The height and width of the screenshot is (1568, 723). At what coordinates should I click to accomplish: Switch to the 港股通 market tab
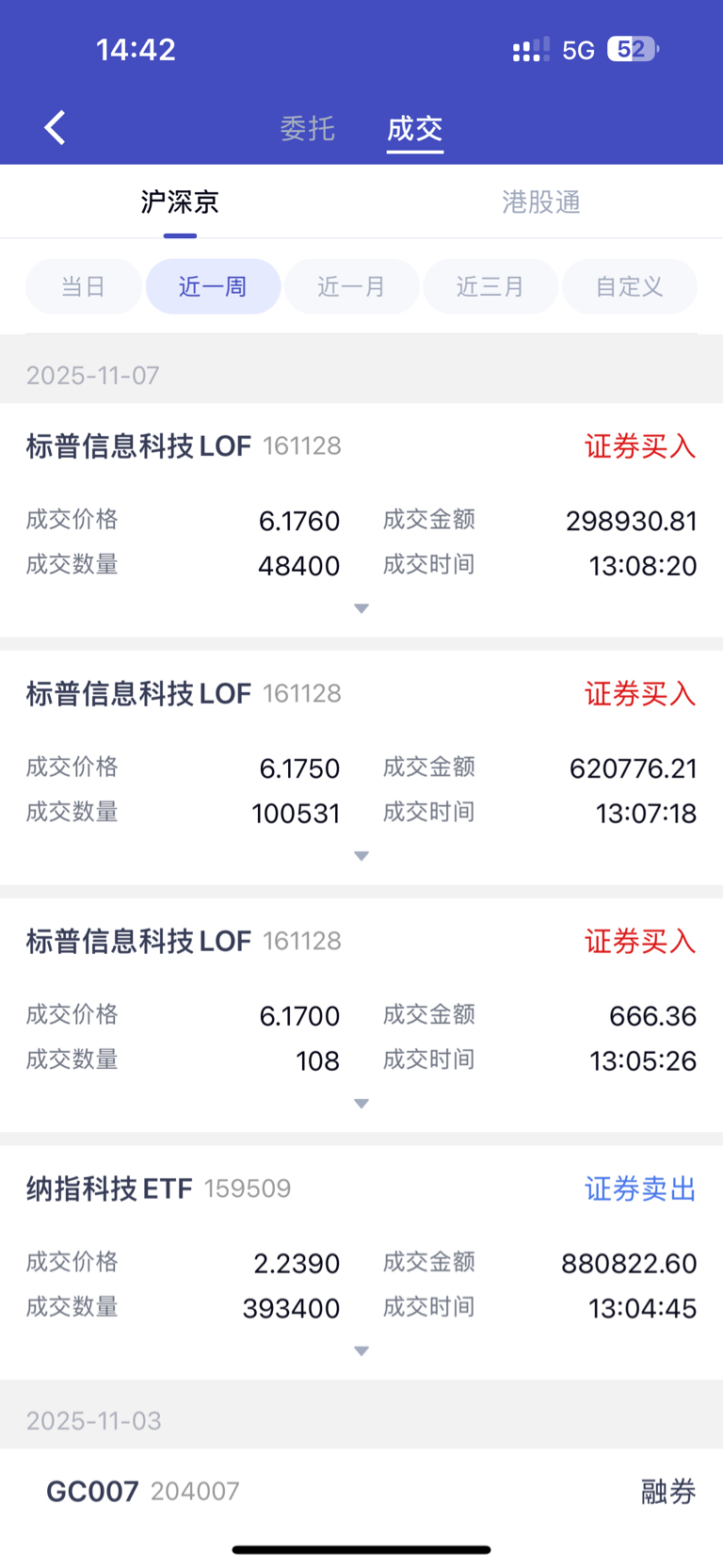pos(540,202)
